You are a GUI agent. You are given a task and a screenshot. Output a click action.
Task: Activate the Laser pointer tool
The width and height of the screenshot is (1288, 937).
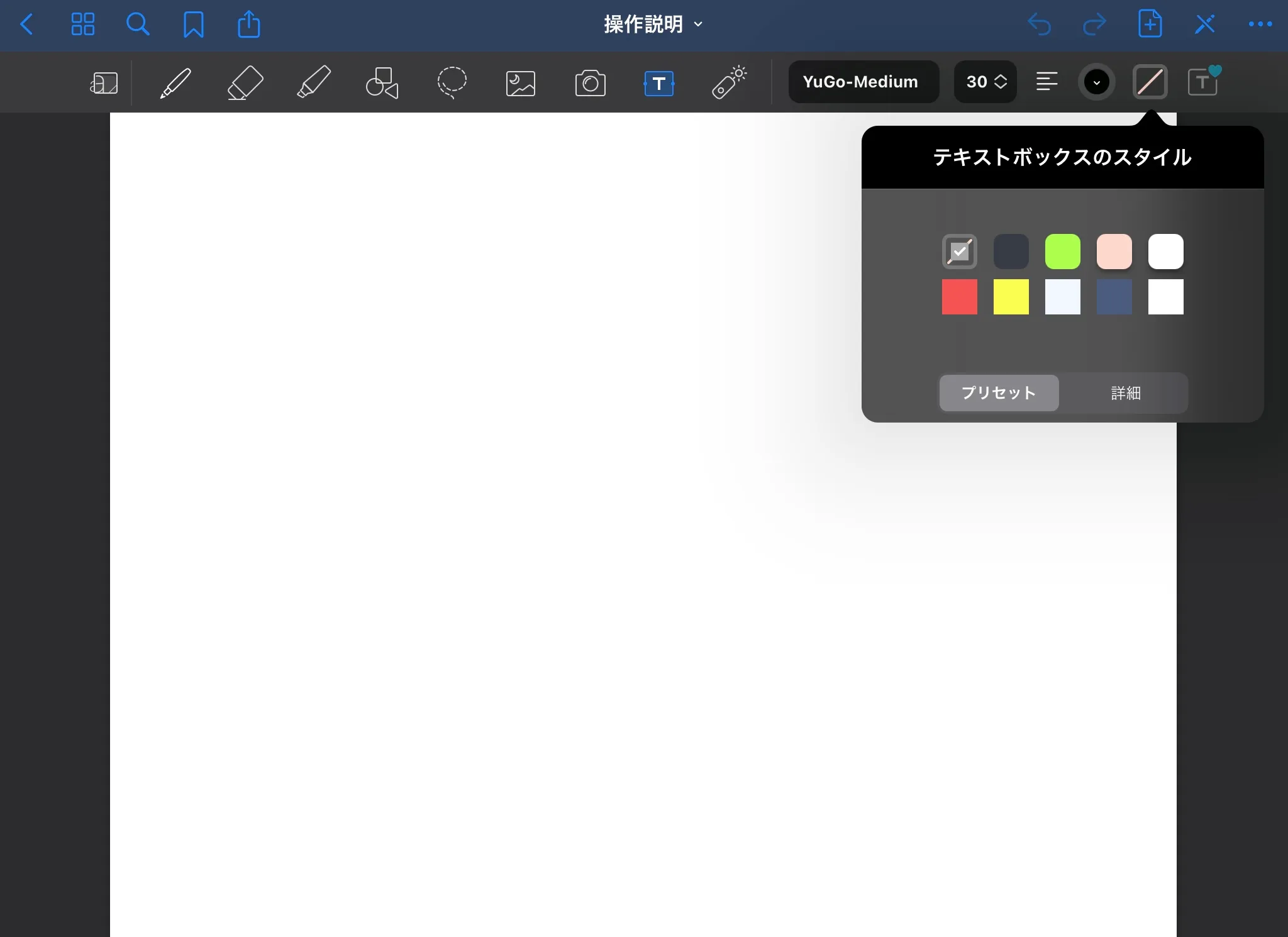(x=729, y=82)
